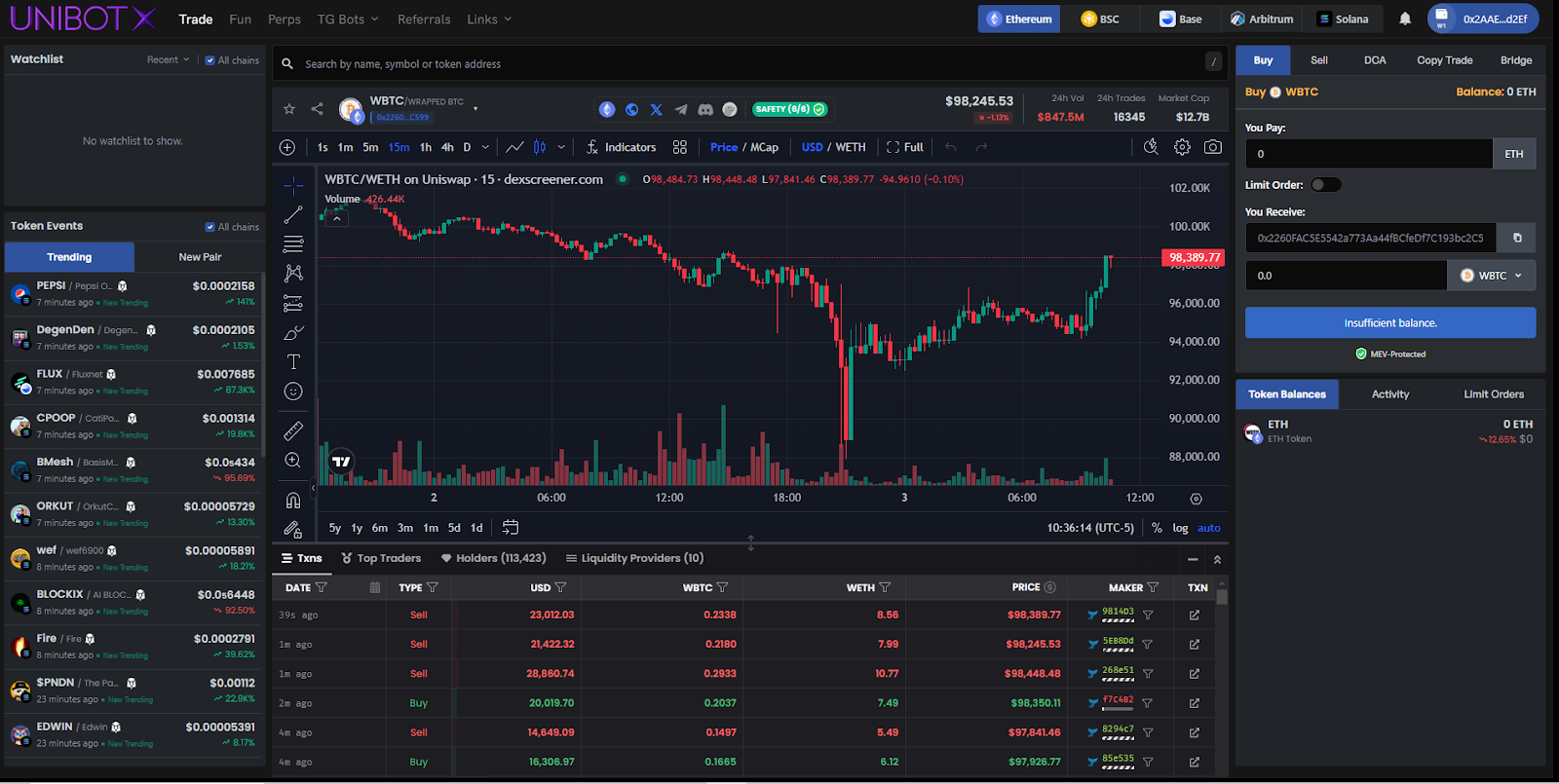Toggle the magnet mode tool

(293, 501)
